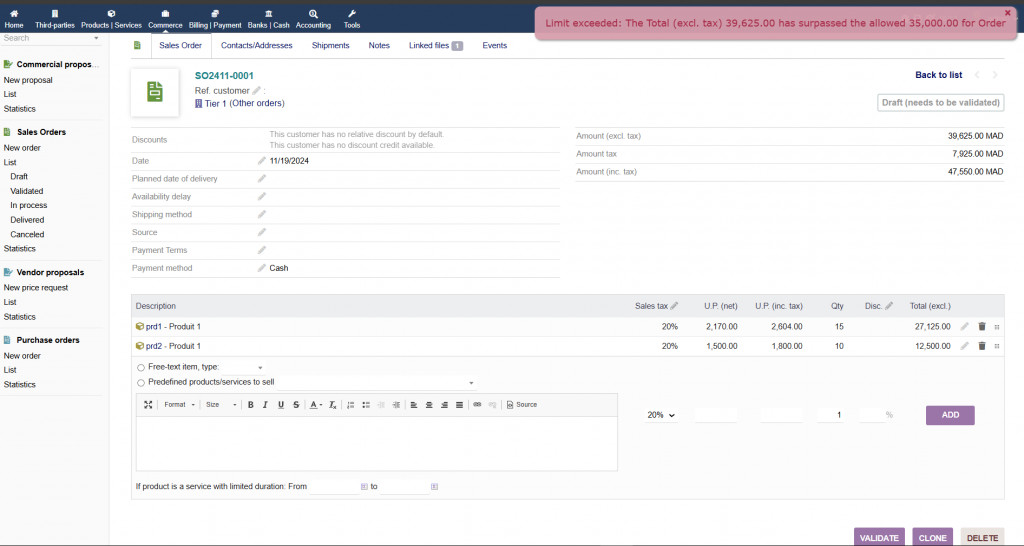
Task: Click the Home icon in top navigation
Action: coord(14,14)
